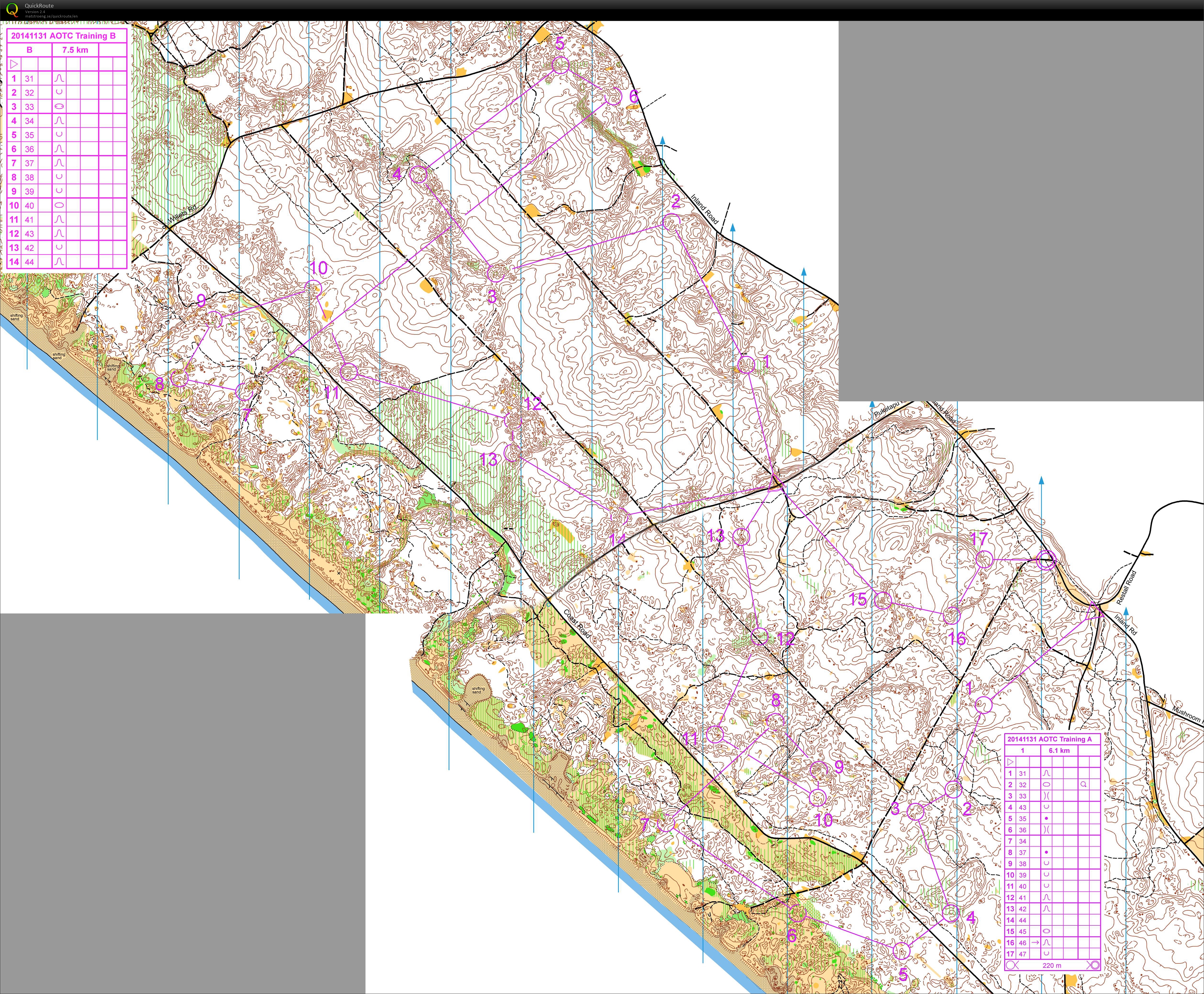This screenshot has height=994, width=1204.
Task: Click the '6.1 km' course length cell
Action: (x=1059, y=750)
